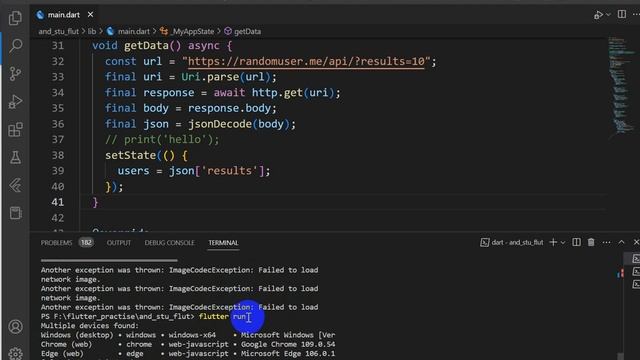Switch to the OUTPUT panel tab
This screenshot has height=360, width=640.
point(119,243)
